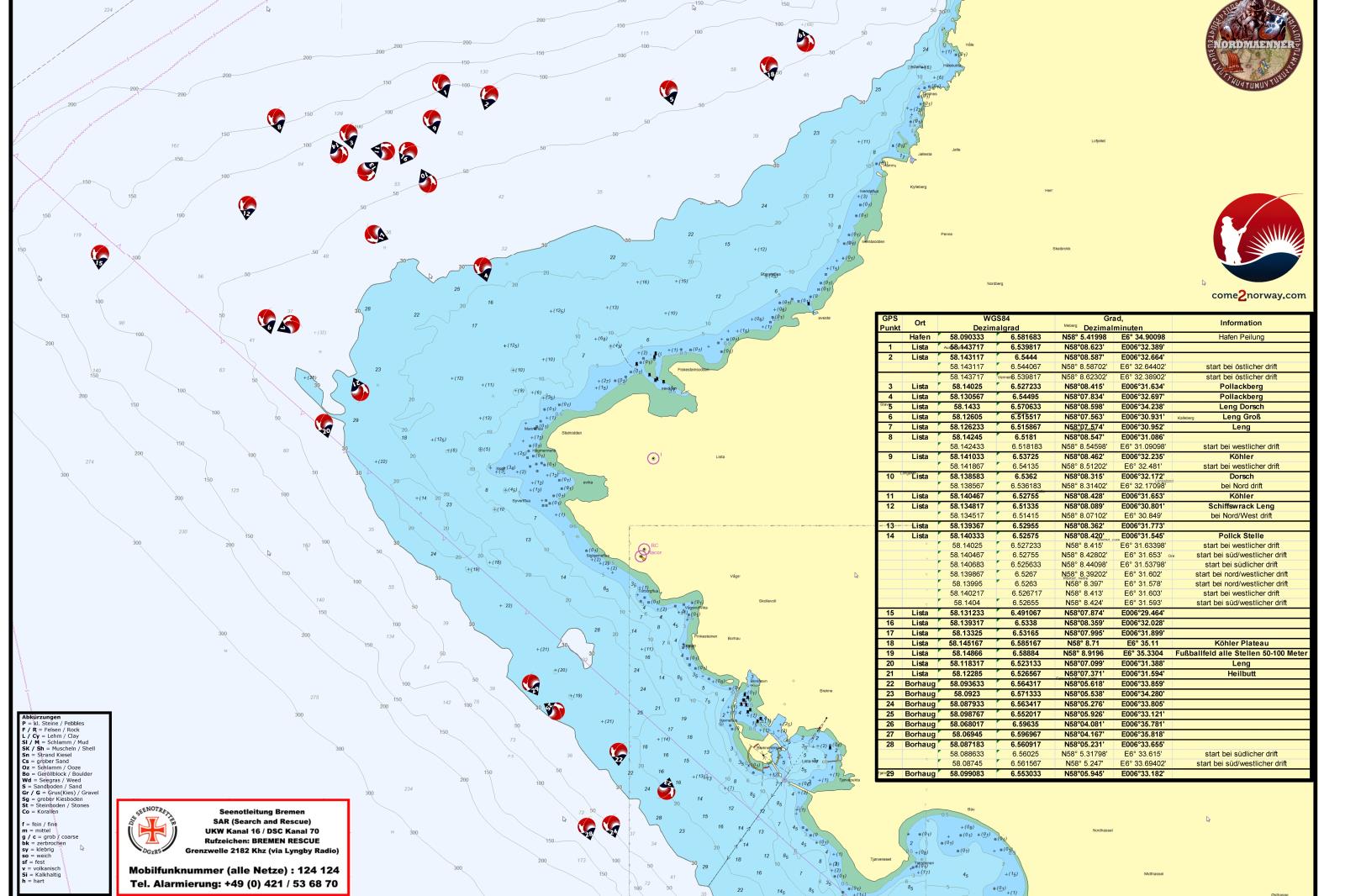1345x896 pixels.
Task: Select the Hafen Peilung row in the table
Action: [x=1093, y=338]
